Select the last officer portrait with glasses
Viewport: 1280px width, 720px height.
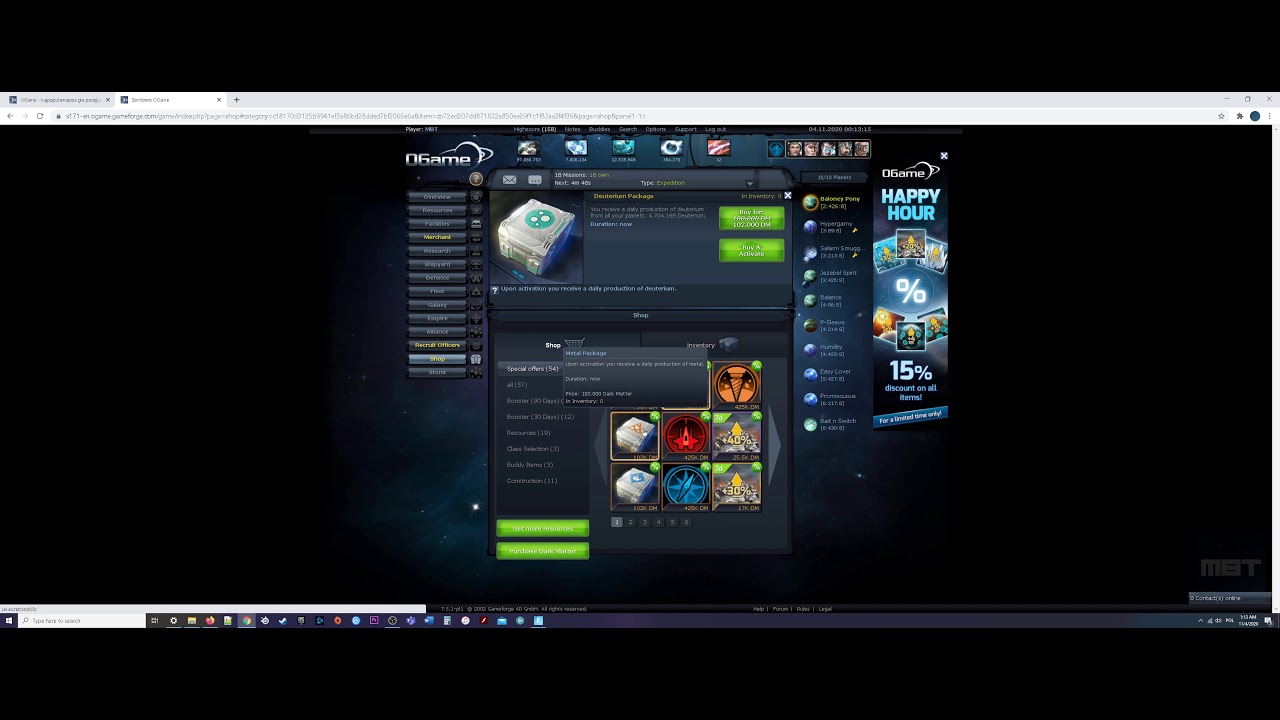coord(862,149)
